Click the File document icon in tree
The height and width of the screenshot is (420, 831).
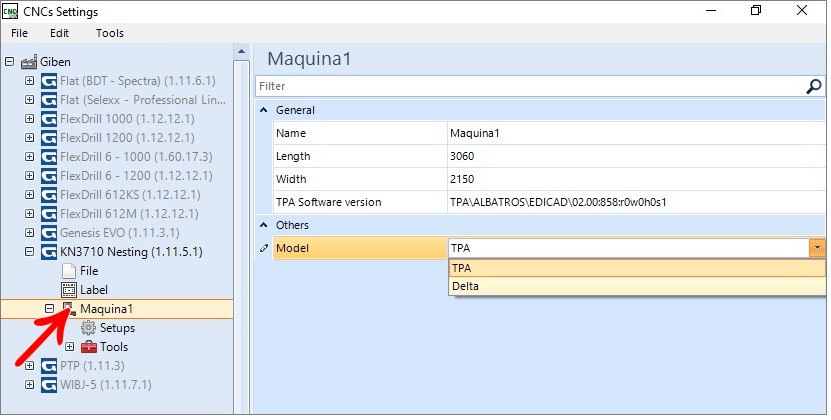click(69, 271)
